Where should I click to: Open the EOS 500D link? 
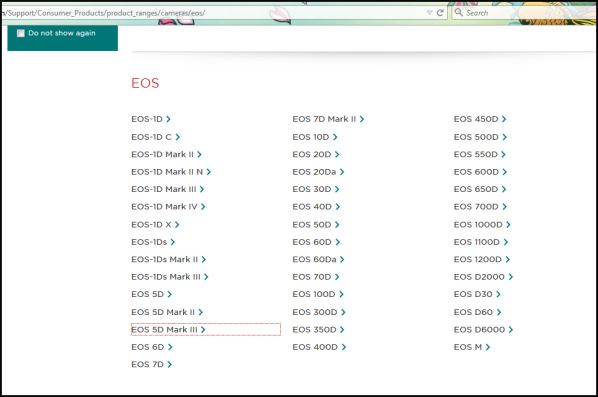coord(481,137)
